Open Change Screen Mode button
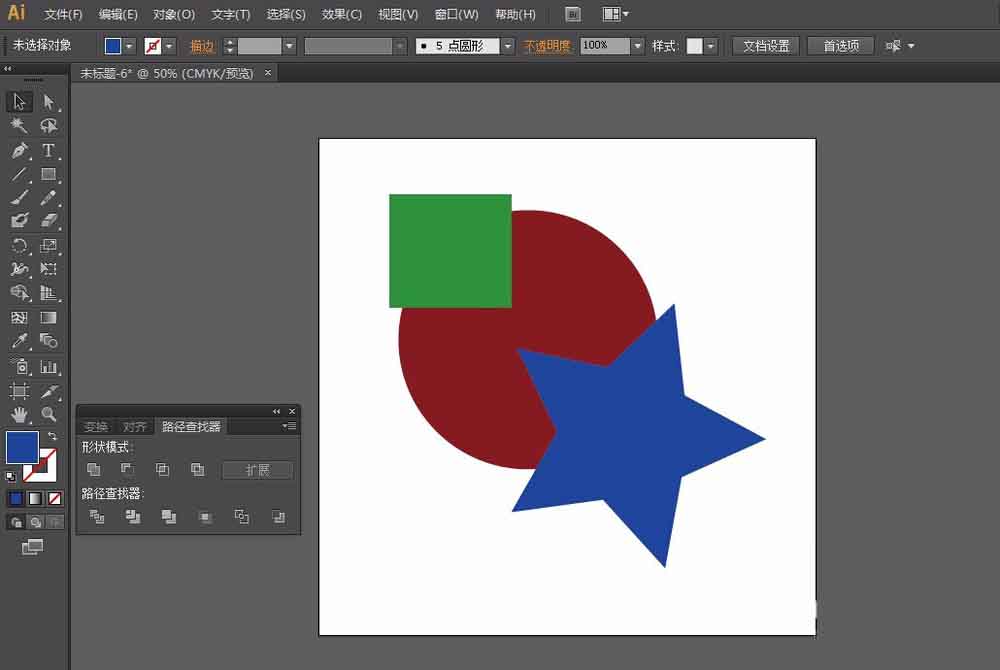The height and width of the screenshot is (670, 1000). point(33,547)
